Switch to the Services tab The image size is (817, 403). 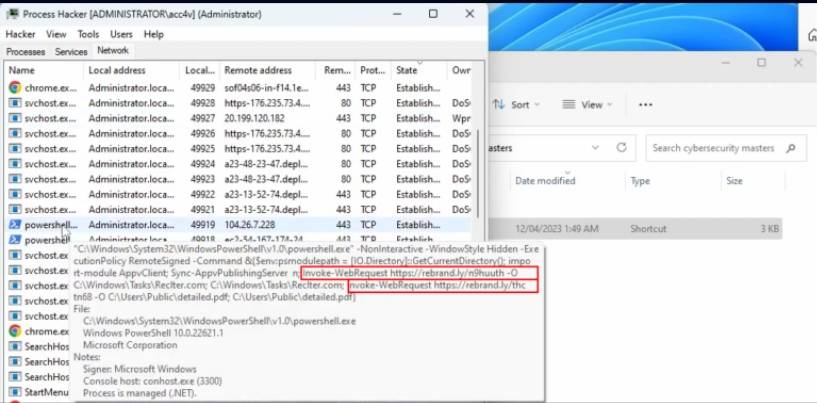point(71,51)
